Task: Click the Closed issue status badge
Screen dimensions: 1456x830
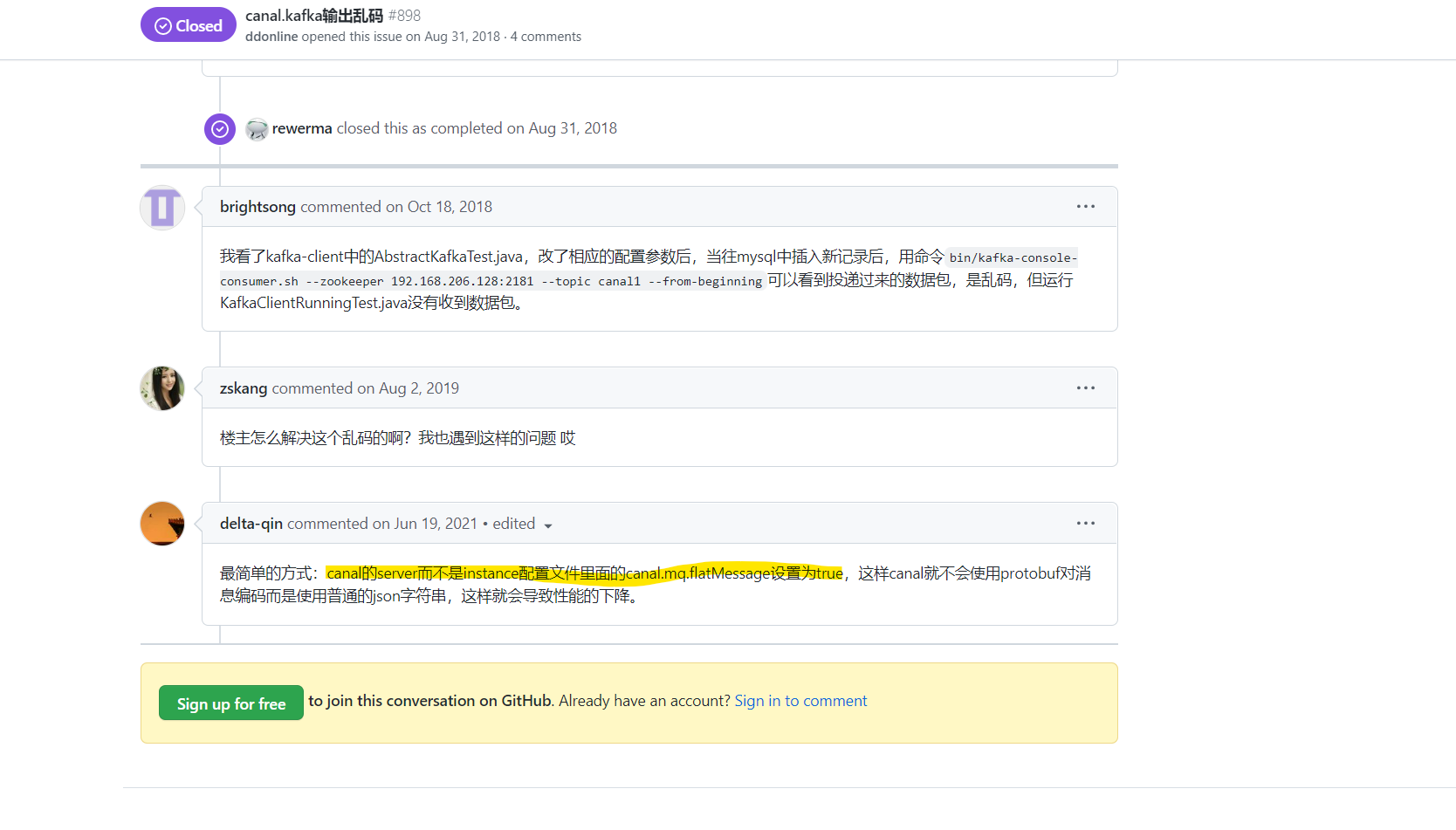Action: pos(189,25)
